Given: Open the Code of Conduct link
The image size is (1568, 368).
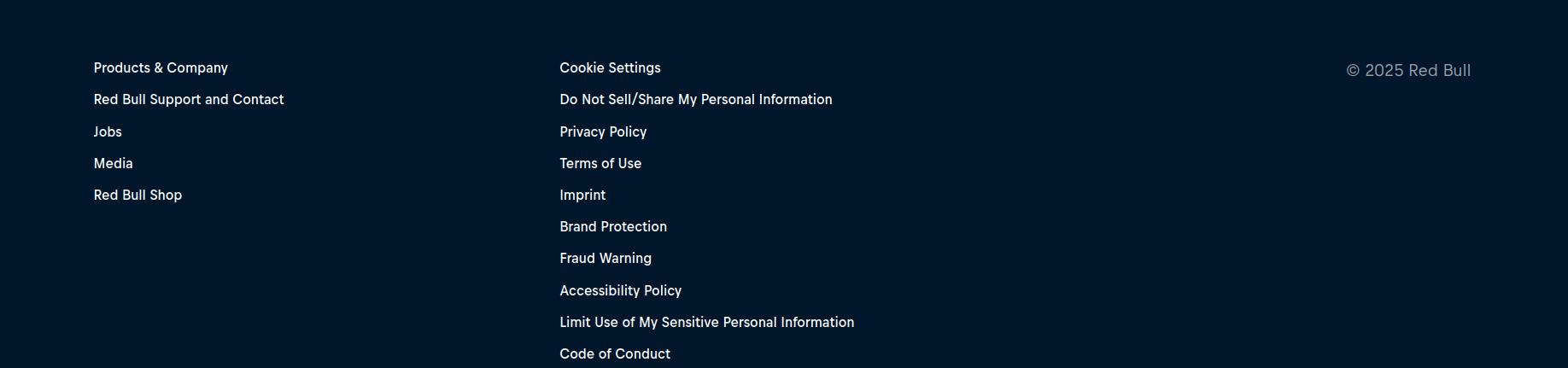Looking at the screenshot, I should [614, 353].
